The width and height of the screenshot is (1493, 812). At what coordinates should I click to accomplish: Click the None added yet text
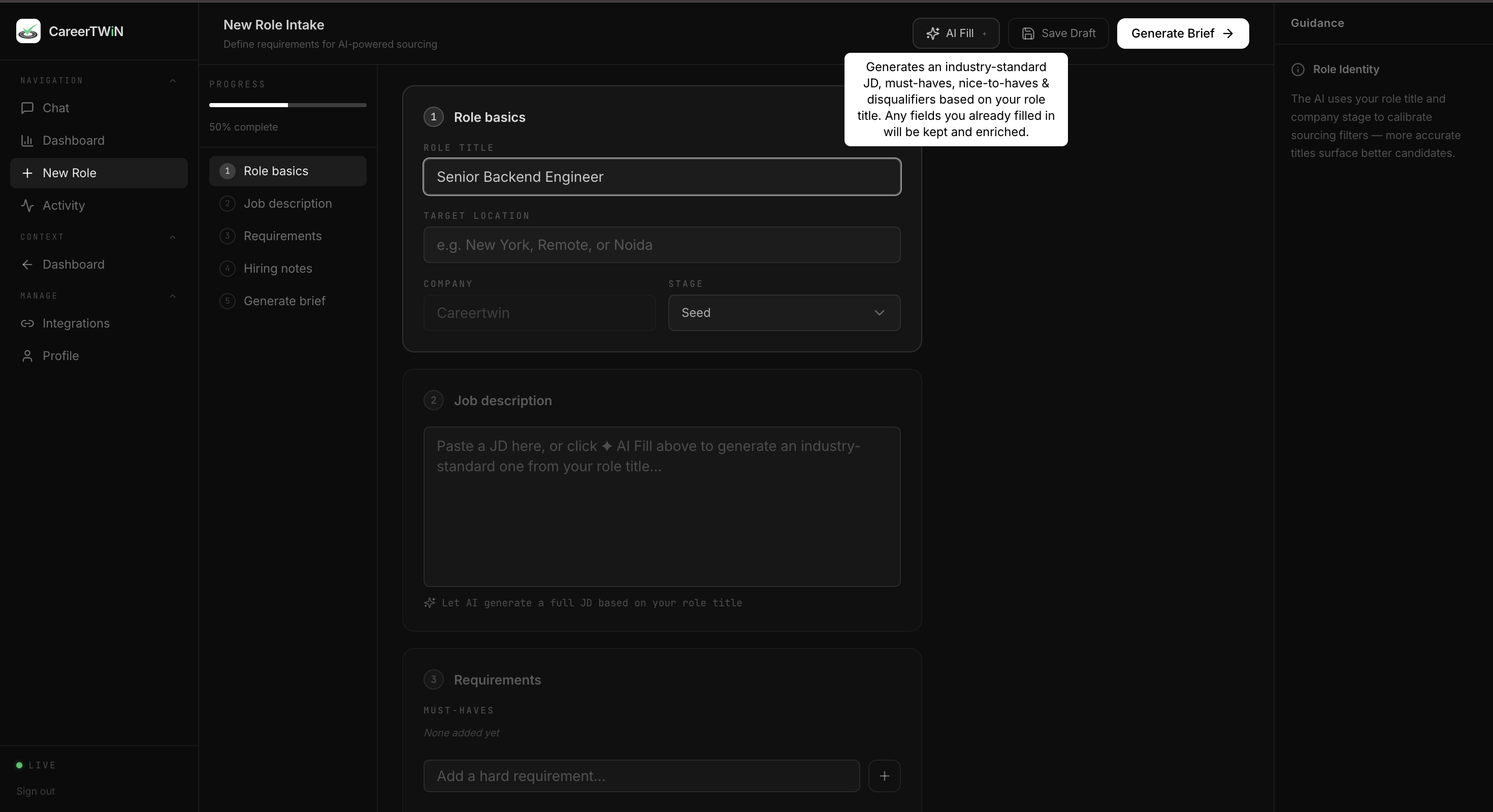[x=461, y=733]
